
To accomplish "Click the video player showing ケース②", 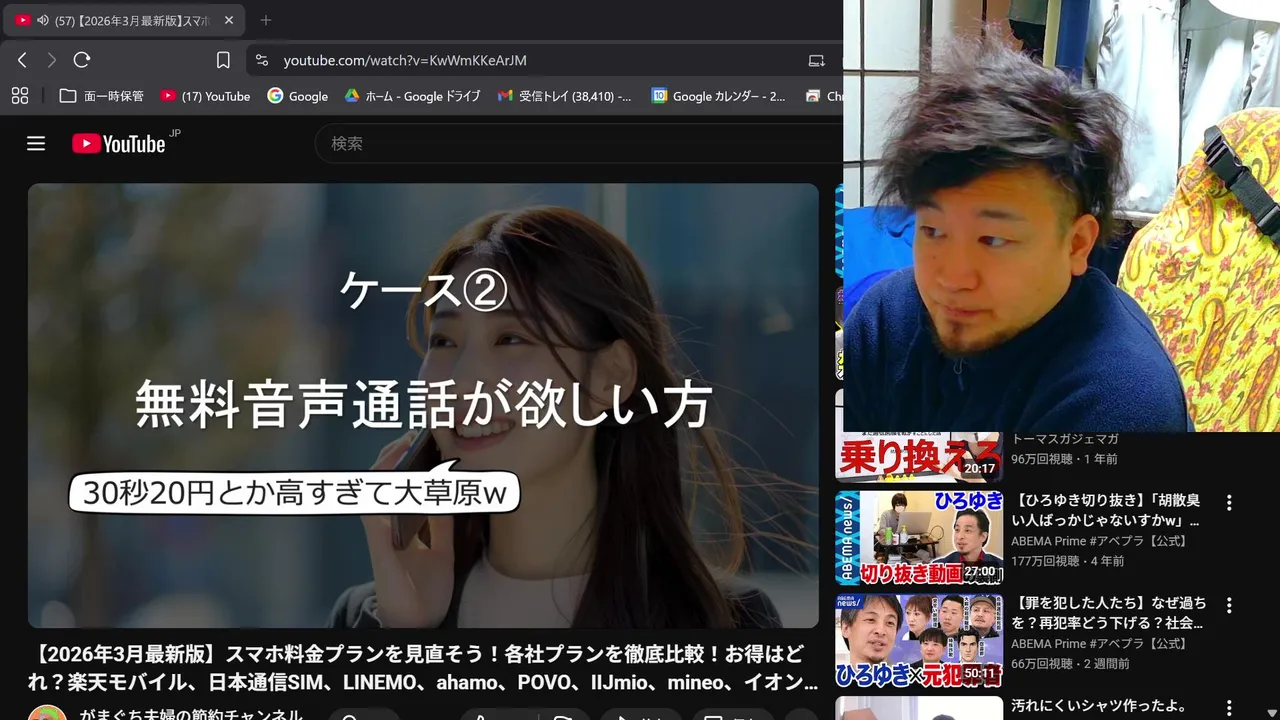I will (423, 405).
